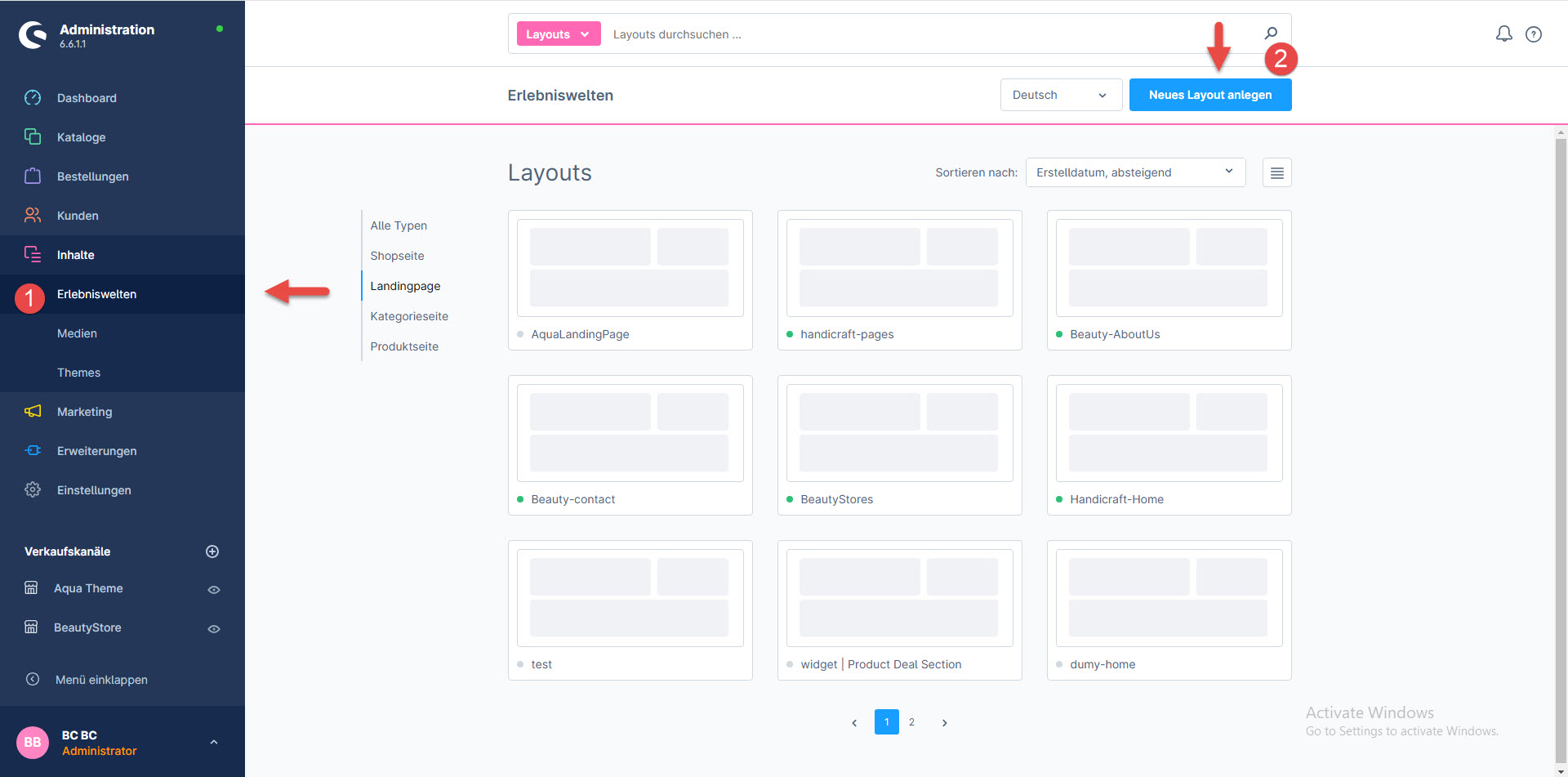
Task: Click Neues Layout anlegen button
Action: click(x=1209, y=95)
